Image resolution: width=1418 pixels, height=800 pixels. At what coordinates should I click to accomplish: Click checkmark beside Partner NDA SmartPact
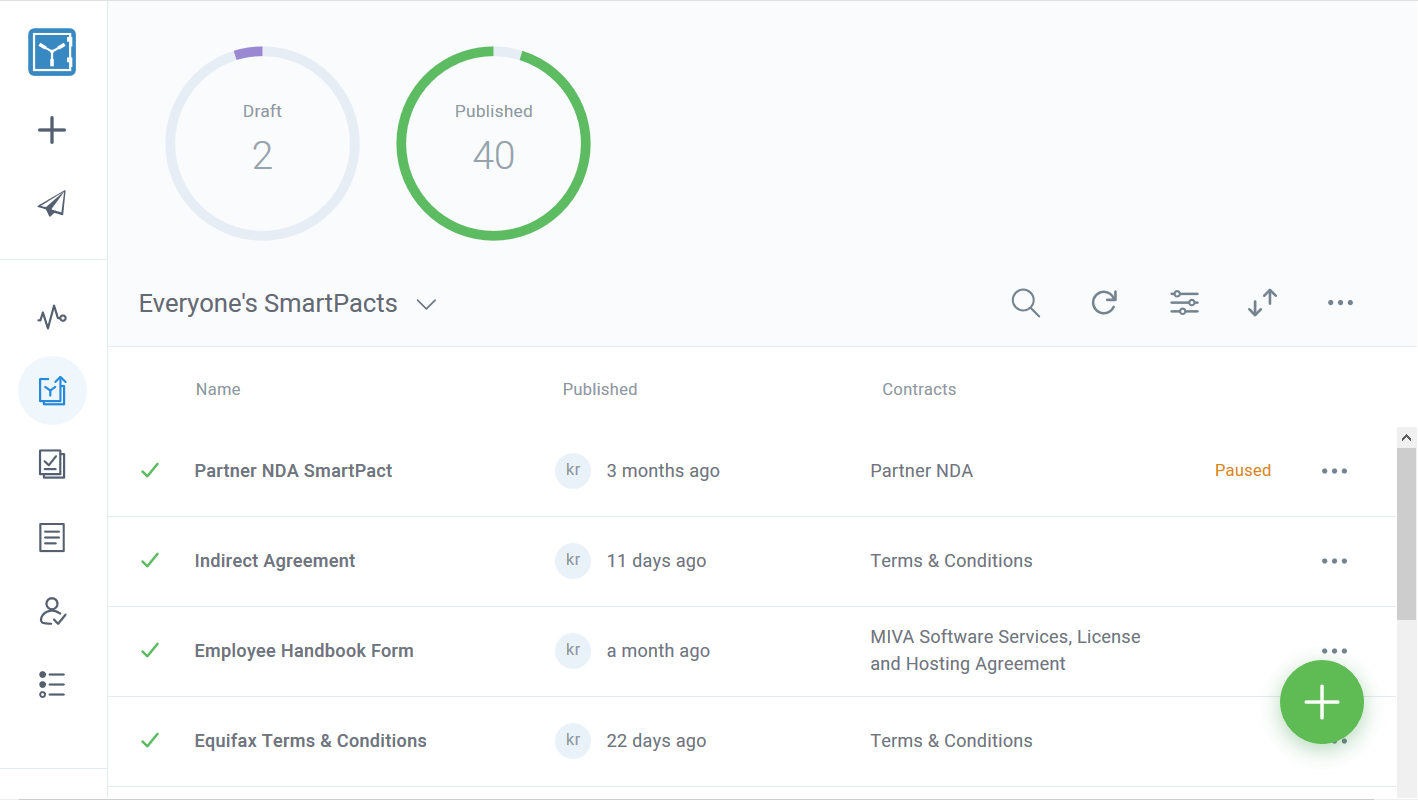[x=150, y=470]
